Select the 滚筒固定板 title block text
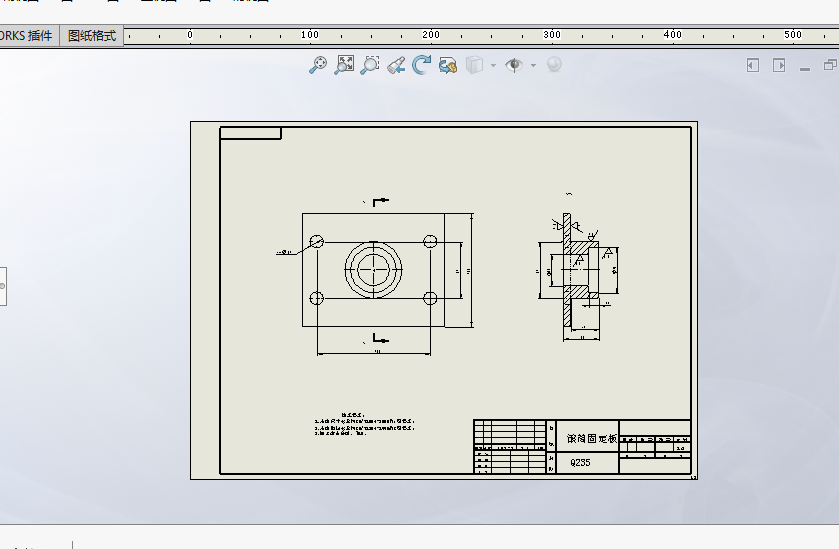Screen dimensions: 839x549 592,438
